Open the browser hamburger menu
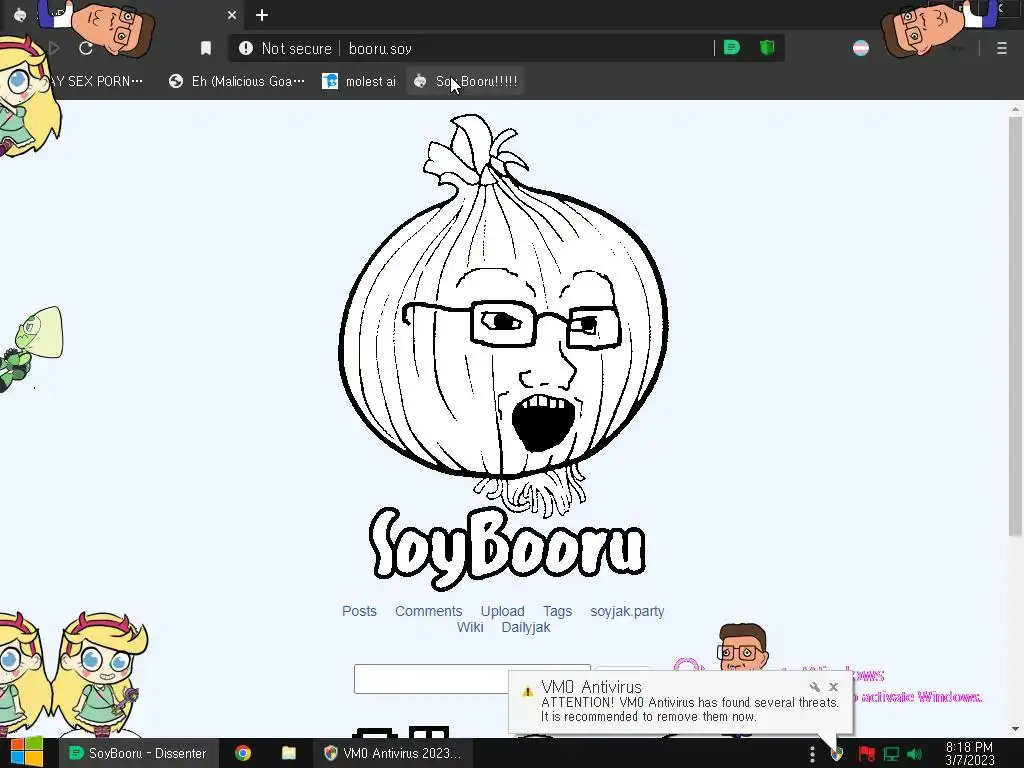Image resolution: width=1024 pixels, height=768 pixels. (x=1002, y=48)
